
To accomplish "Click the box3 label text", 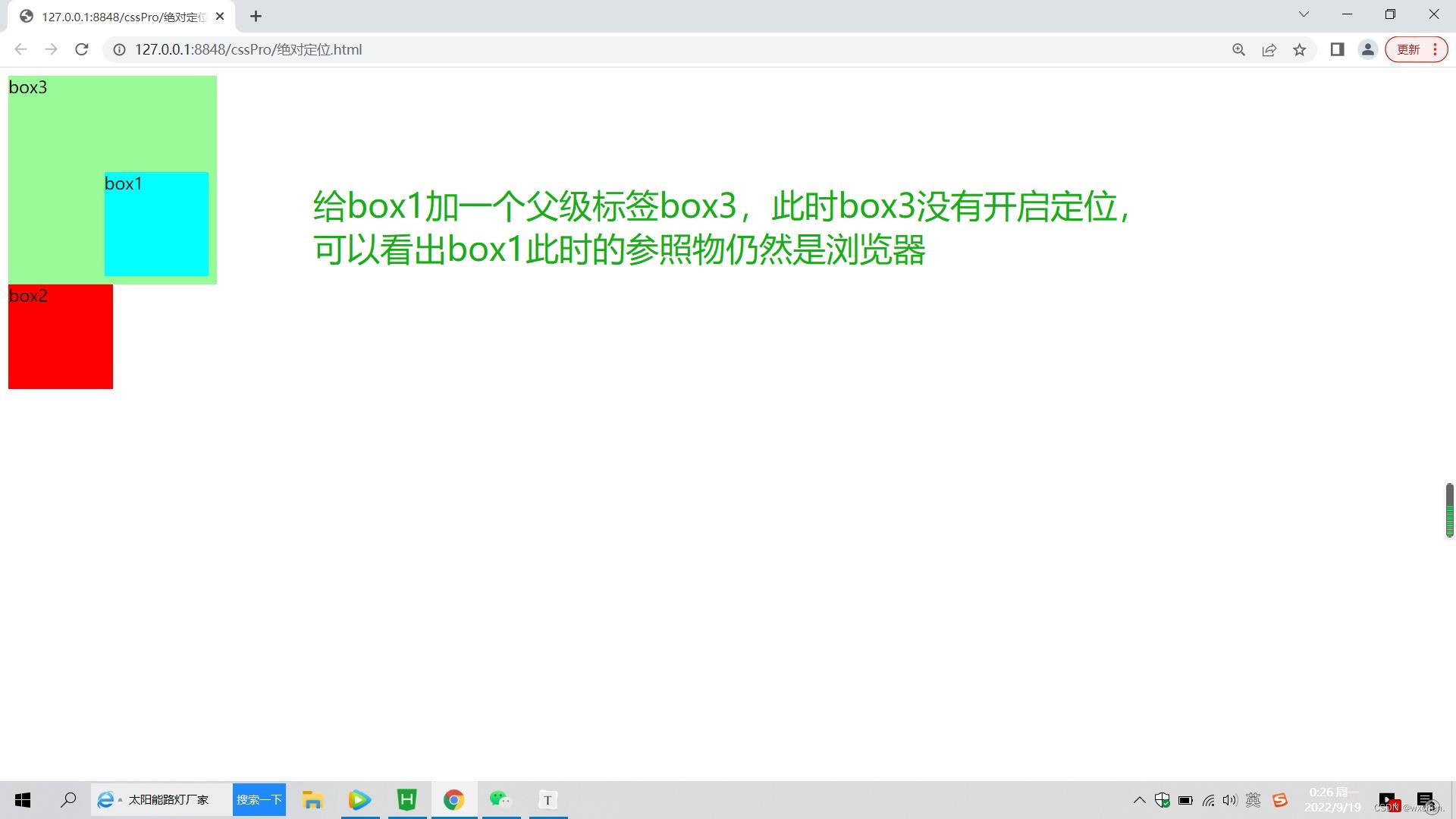I will pos(28,87).
